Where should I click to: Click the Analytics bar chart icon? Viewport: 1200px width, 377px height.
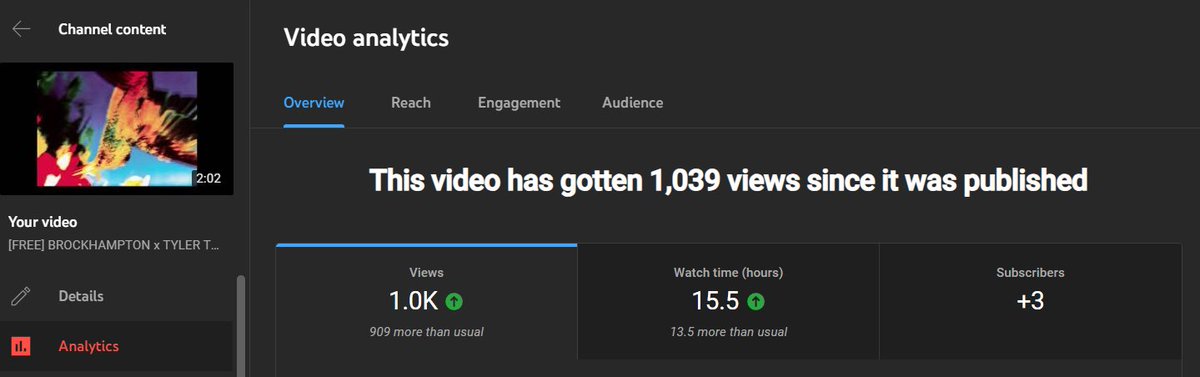[x=21, y=347]
